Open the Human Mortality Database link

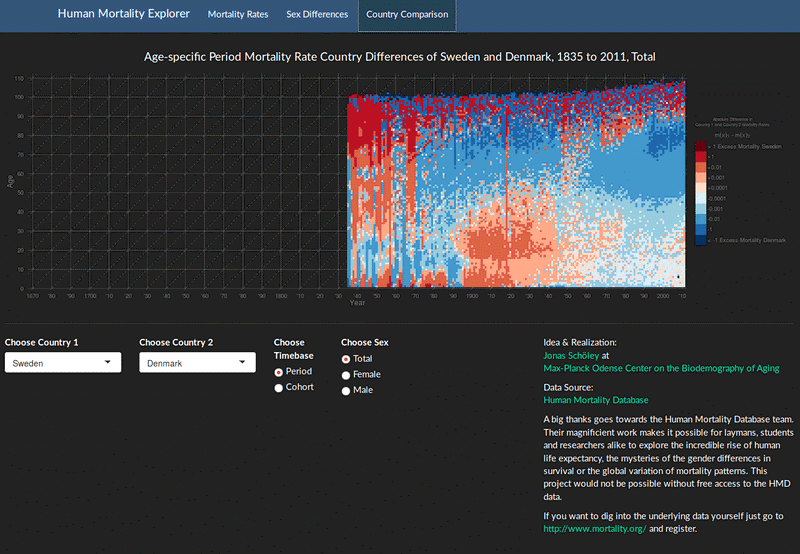coord(595,400)
